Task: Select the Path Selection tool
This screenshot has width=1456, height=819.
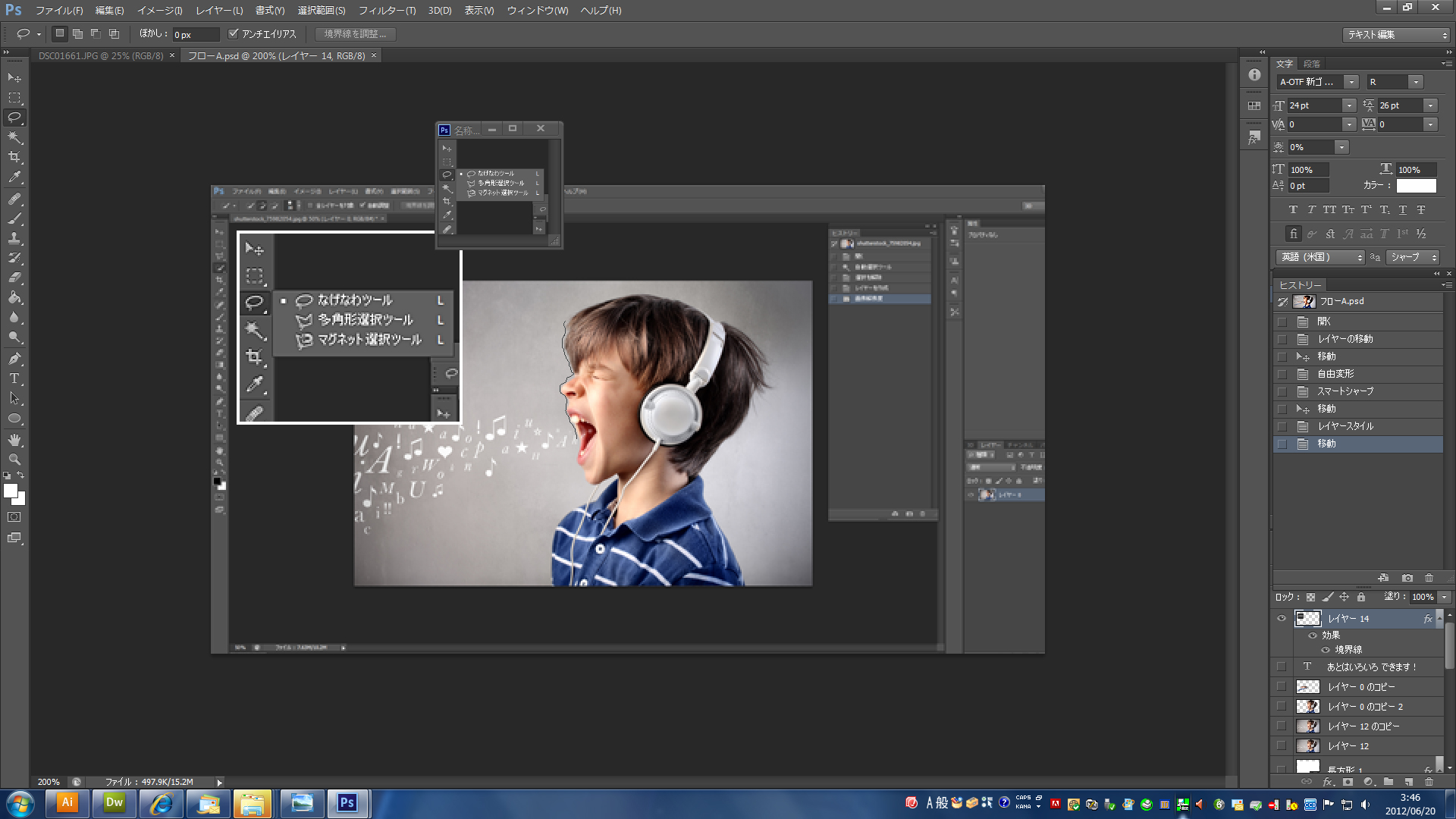Action: [14, 398]
